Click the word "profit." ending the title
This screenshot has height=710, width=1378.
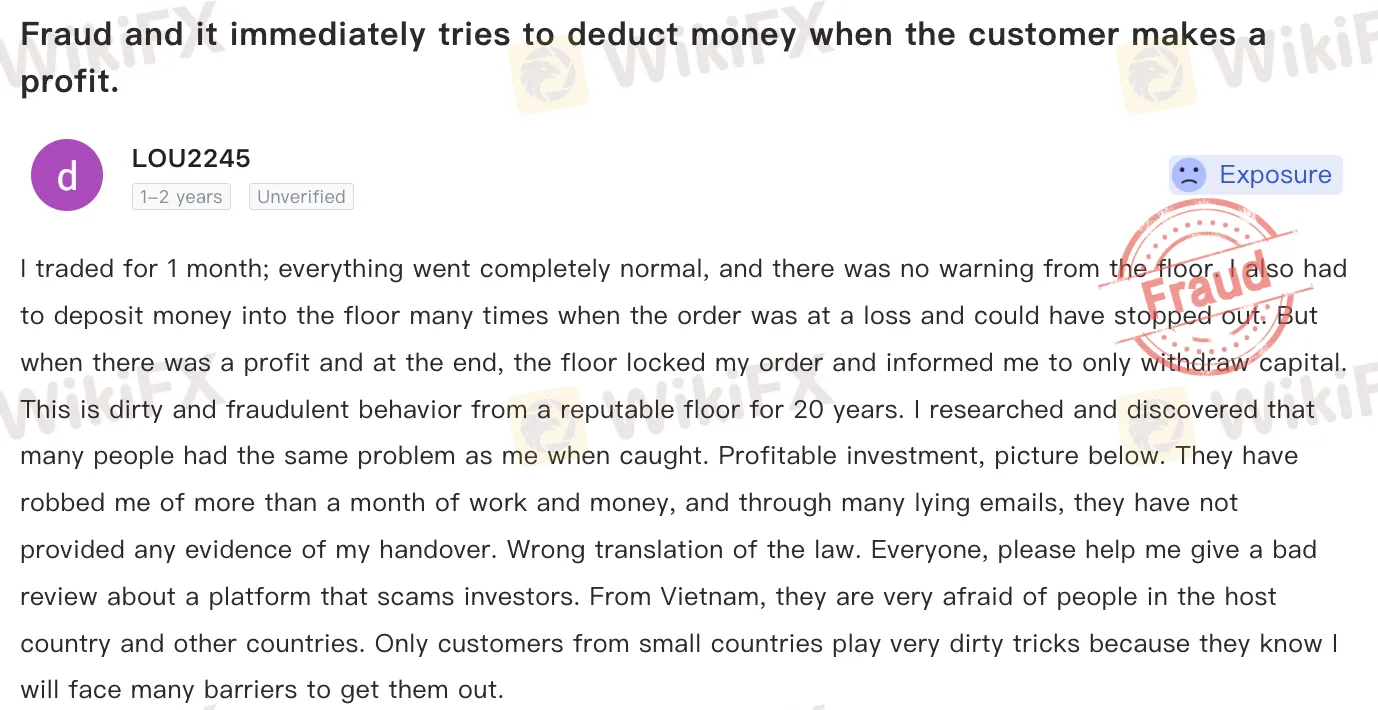click(70, 82)
